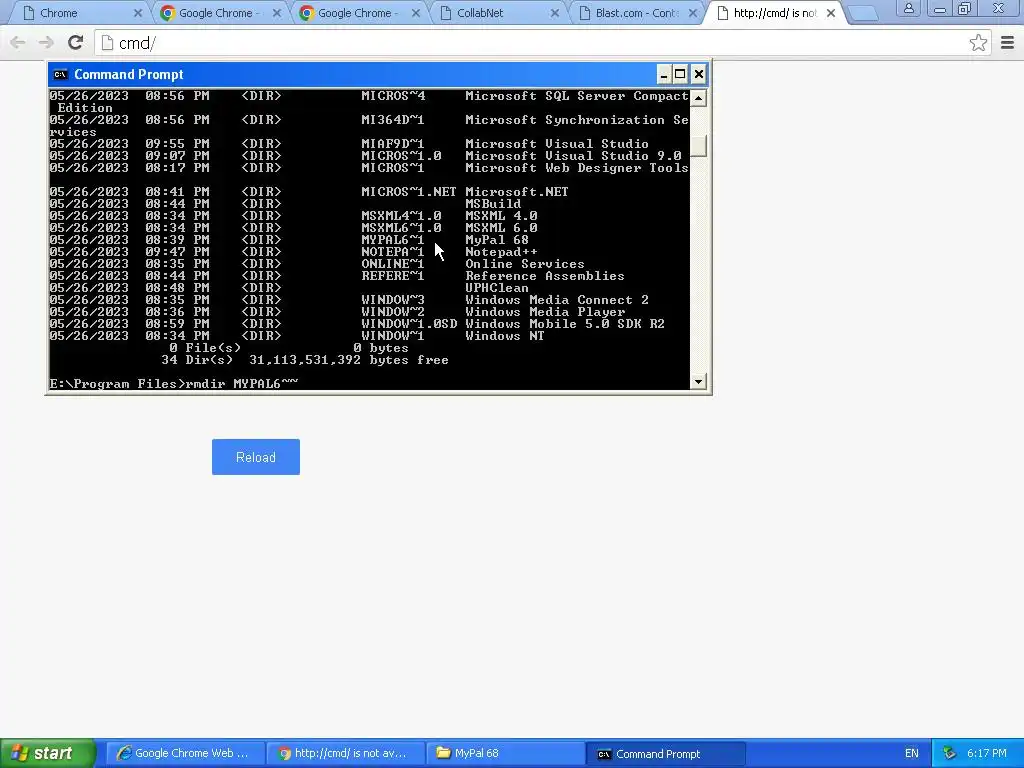Minimize the Chrome browser window
This screenshot has height=768, width=1024.
point(940,8)
